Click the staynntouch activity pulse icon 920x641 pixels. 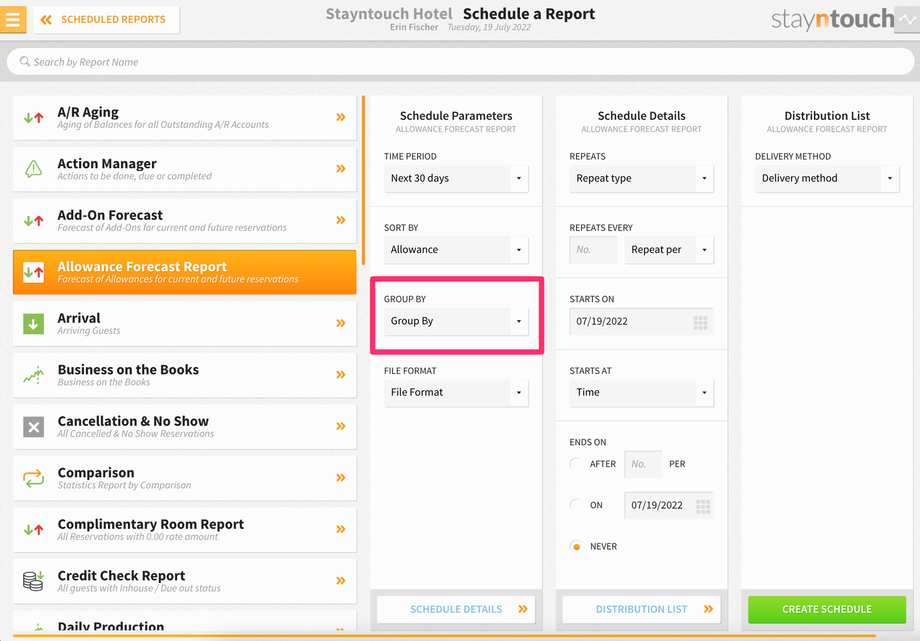(907, 19)
